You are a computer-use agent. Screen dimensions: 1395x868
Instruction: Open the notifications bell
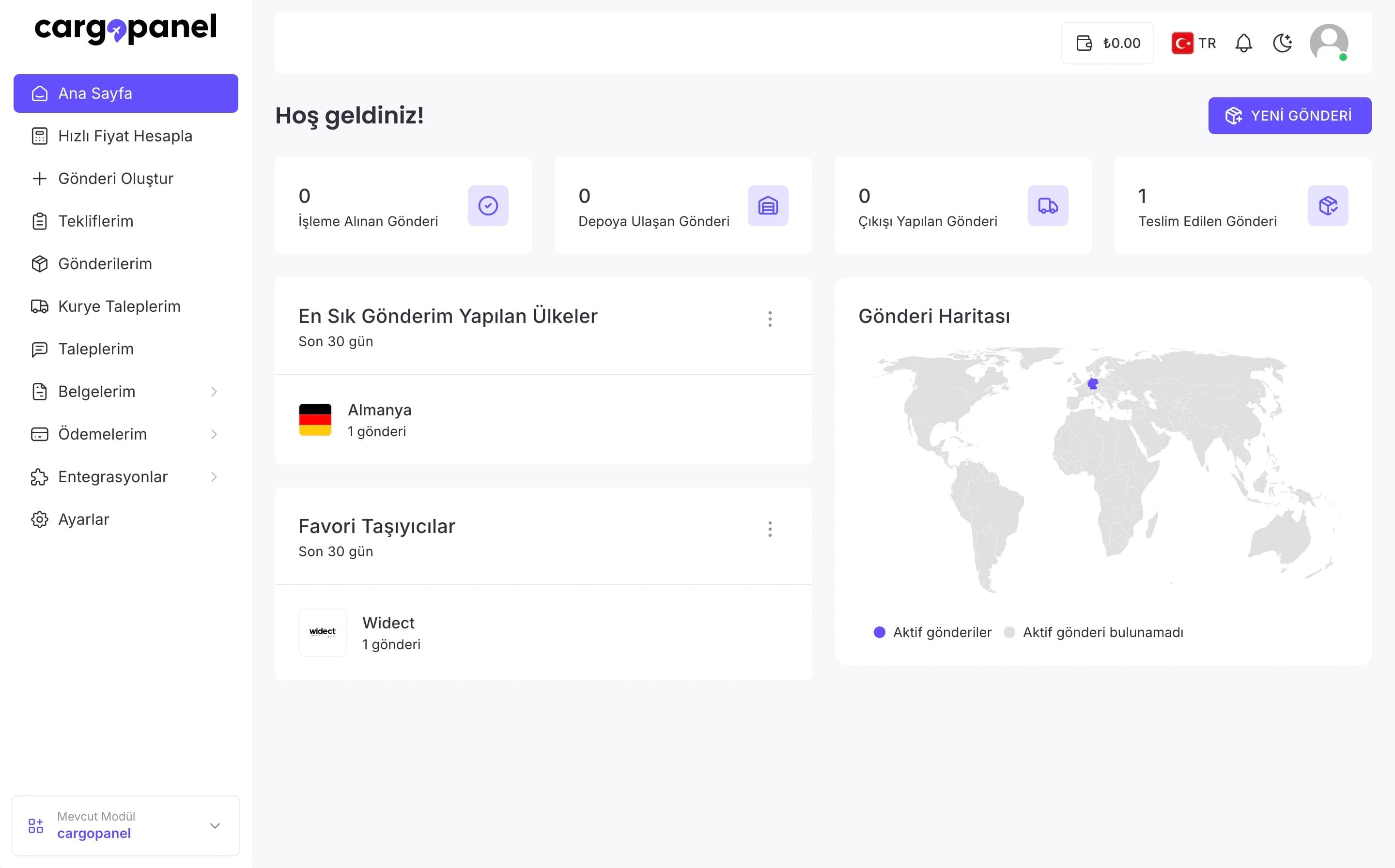point(1243,43)
